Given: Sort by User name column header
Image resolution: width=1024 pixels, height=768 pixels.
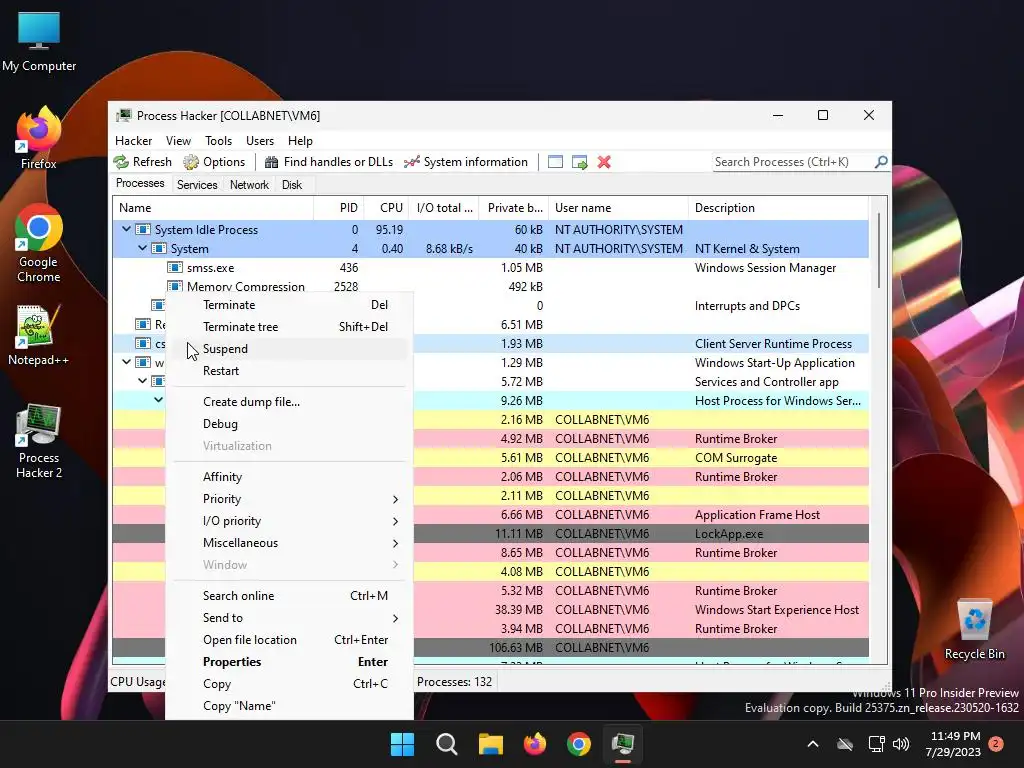Looking at the screenshot, I should point(618,208).
